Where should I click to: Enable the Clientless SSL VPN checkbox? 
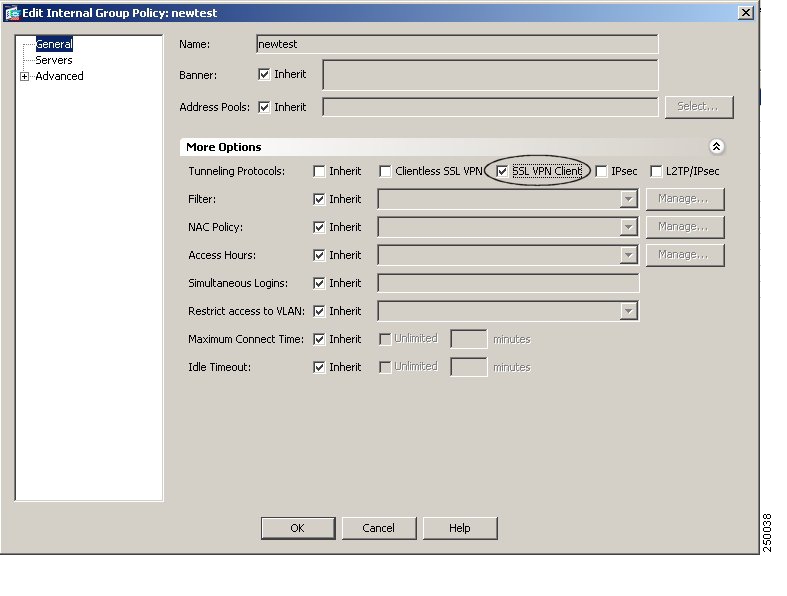[x=385, y=172]
